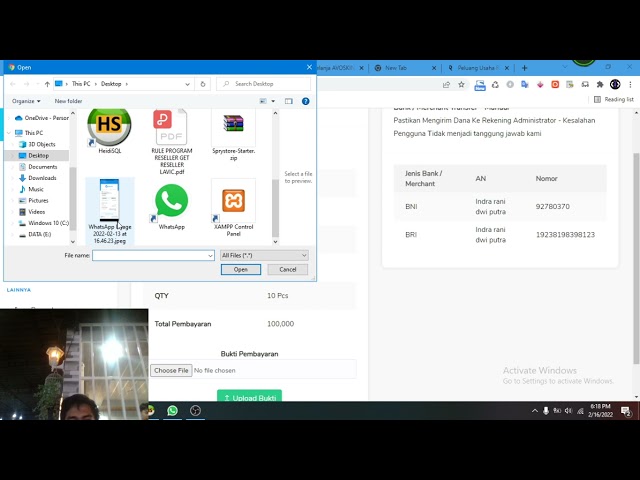640x480 pixels.
Task: Open Downloads in navigation tree
Action: point(38,178)
